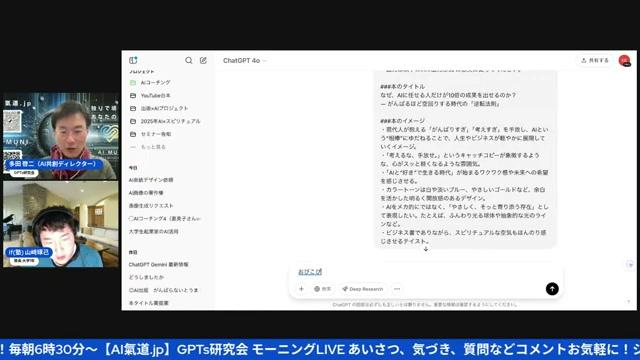This screenshot has height=360, width=640.
Task: Click the folder icon beside the セミナー project
Action: 133,134
